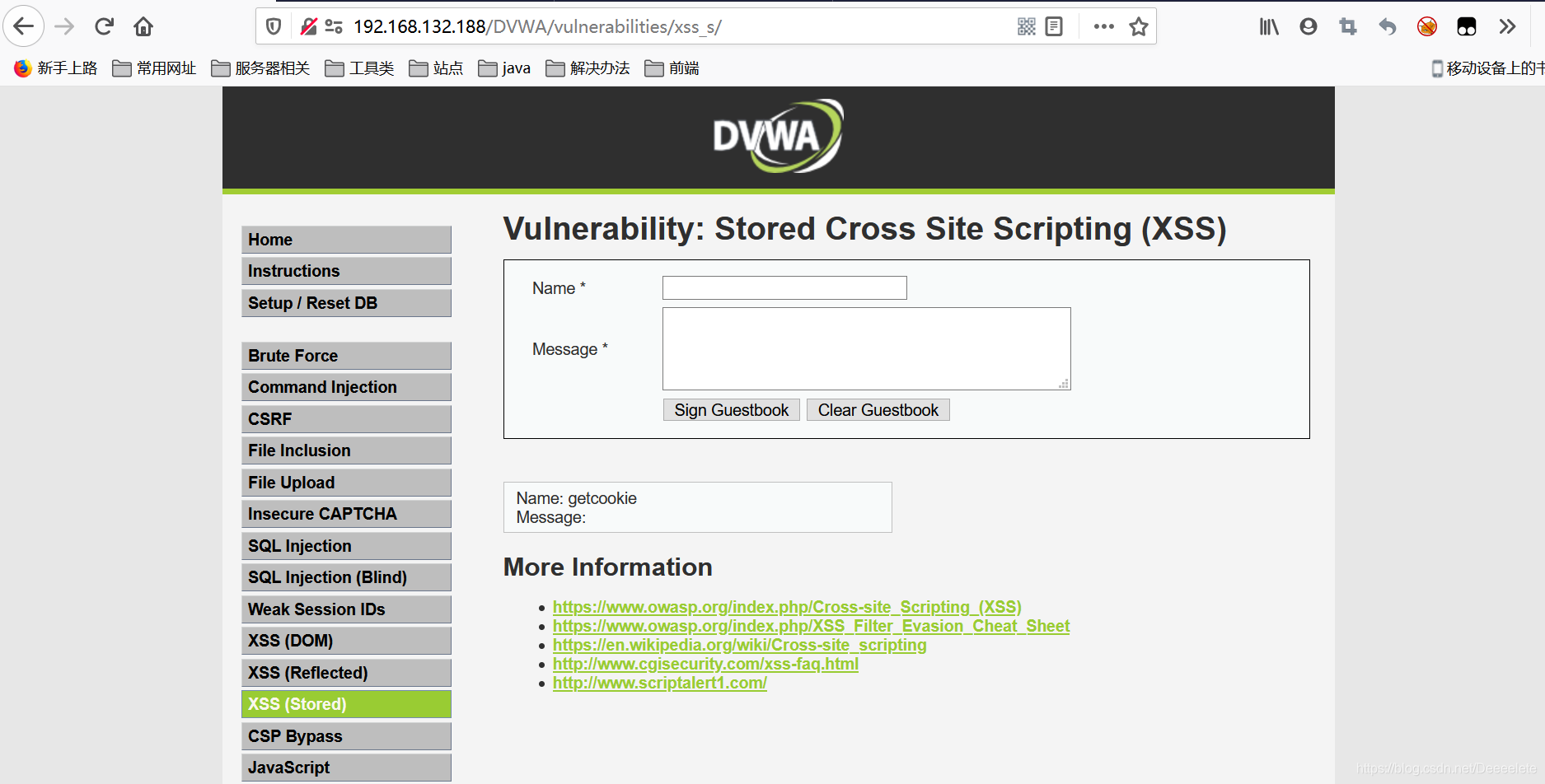Open Setup / Reset DB page
This screenshot has width=1545, height=784.
click(346, 303)
